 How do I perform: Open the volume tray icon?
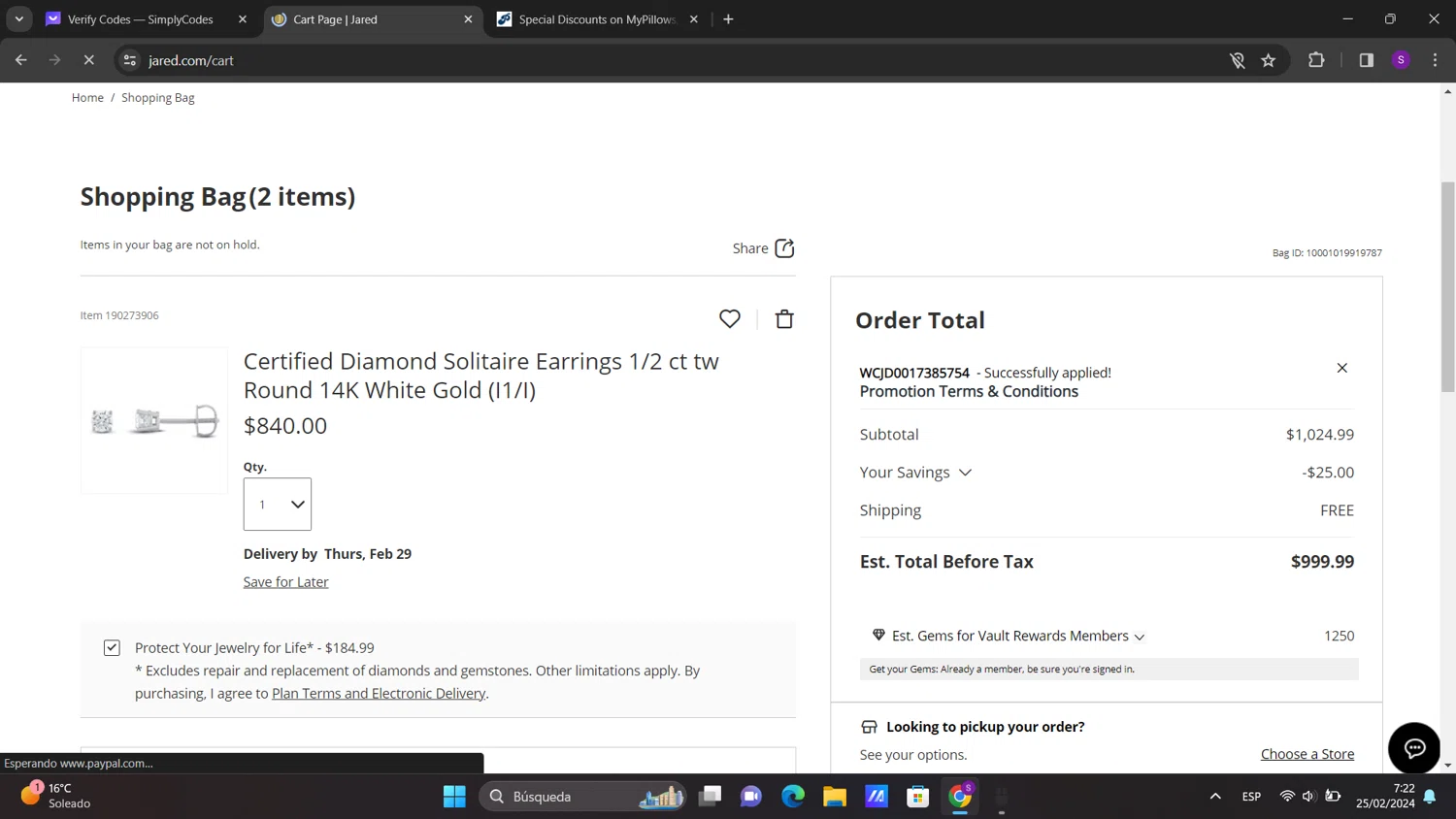(1308, 797)
